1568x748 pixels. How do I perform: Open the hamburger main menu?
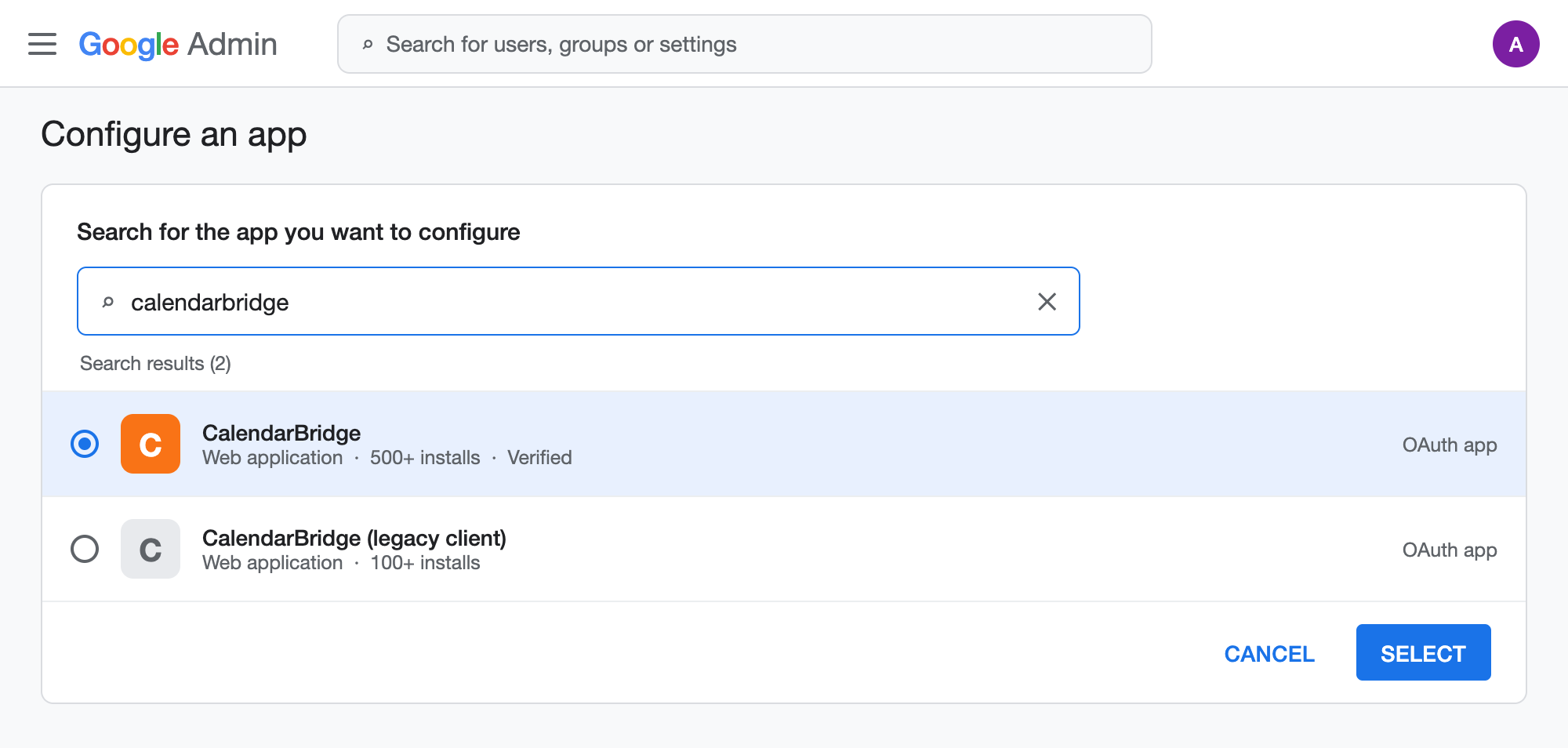(42, 44)
